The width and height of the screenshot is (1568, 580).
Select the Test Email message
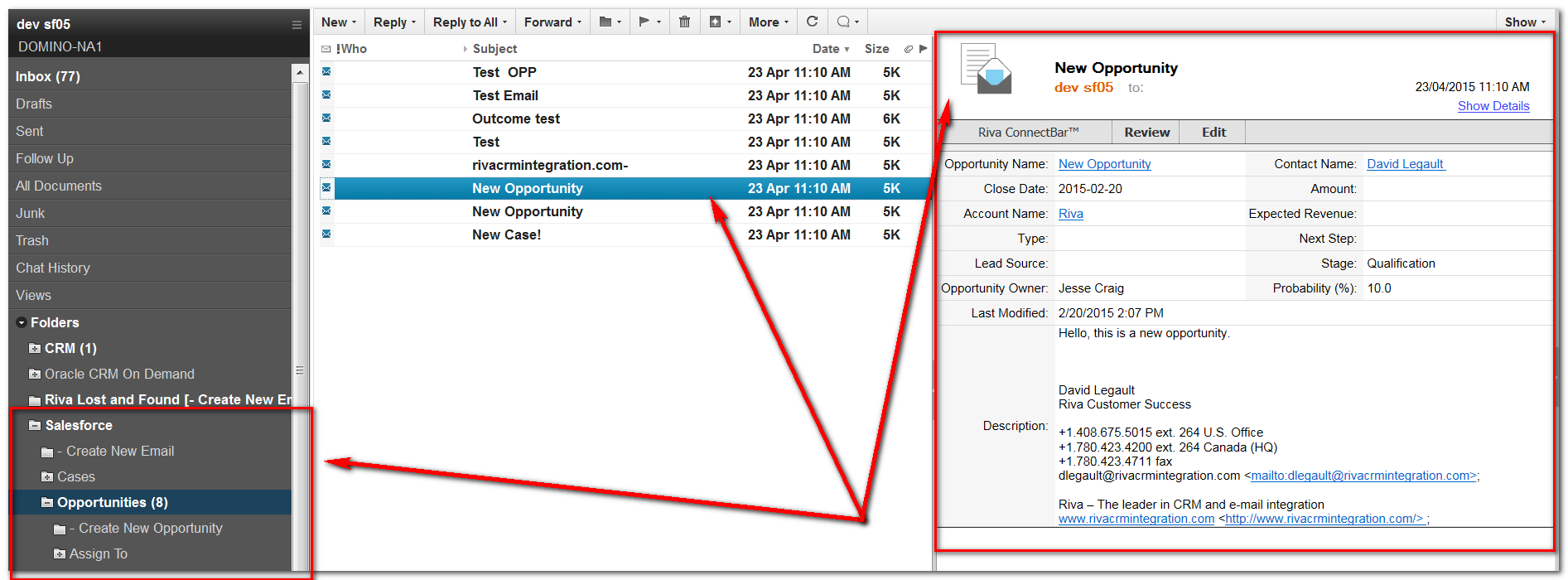[625, 95]
